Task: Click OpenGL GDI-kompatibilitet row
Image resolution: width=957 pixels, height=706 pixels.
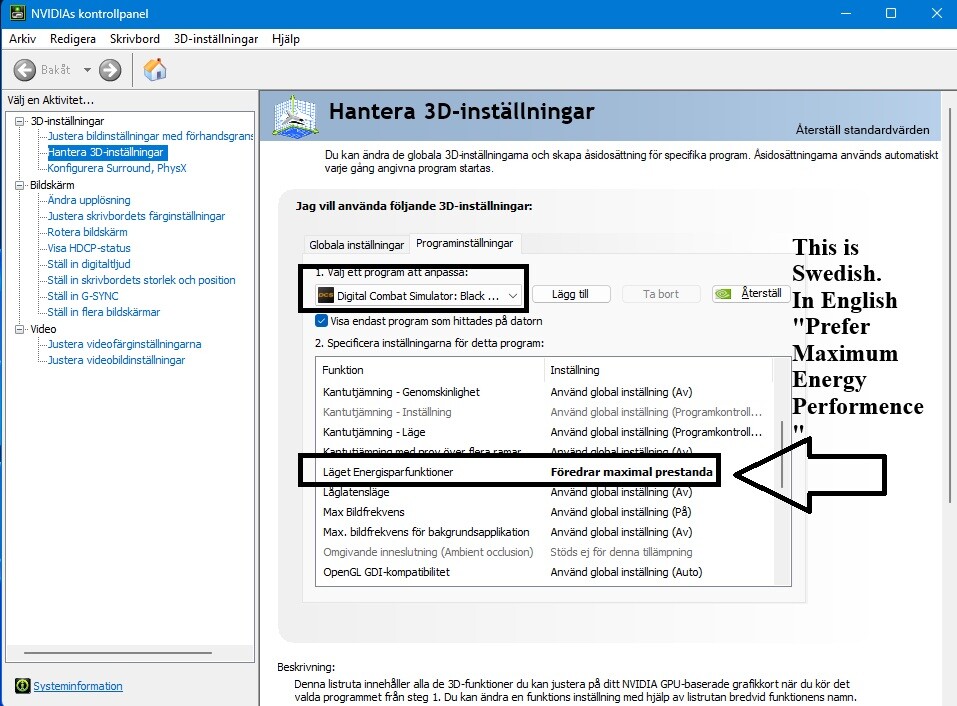Action: (544, 572)
